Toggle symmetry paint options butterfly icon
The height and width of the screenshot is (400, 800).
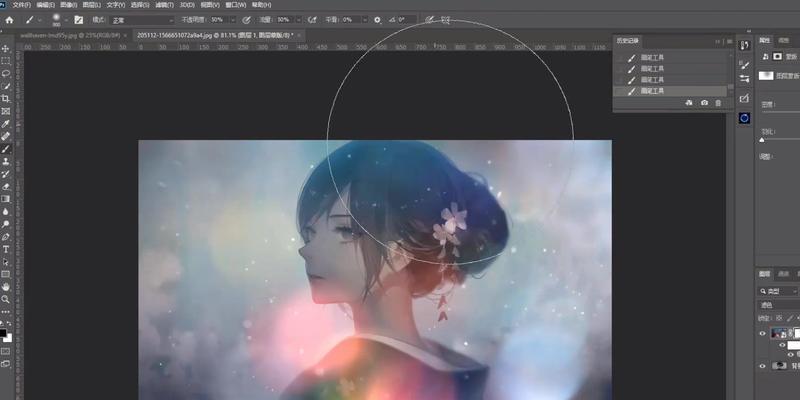(445, 20)
